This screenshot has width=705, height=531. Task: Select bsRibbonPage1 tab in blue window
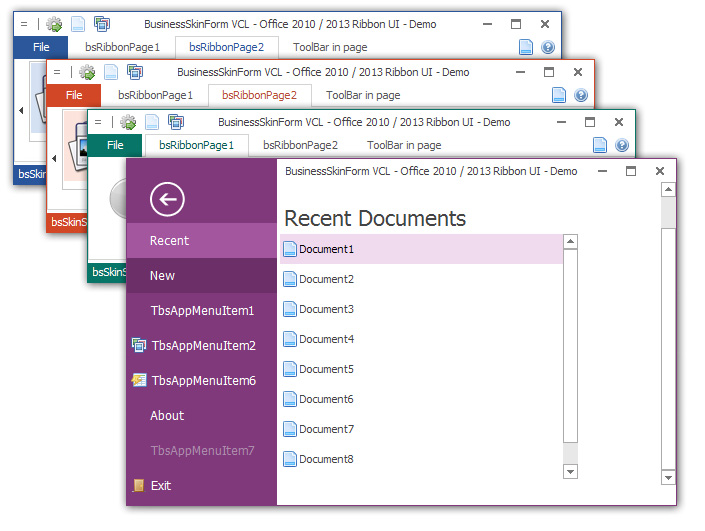122,47
